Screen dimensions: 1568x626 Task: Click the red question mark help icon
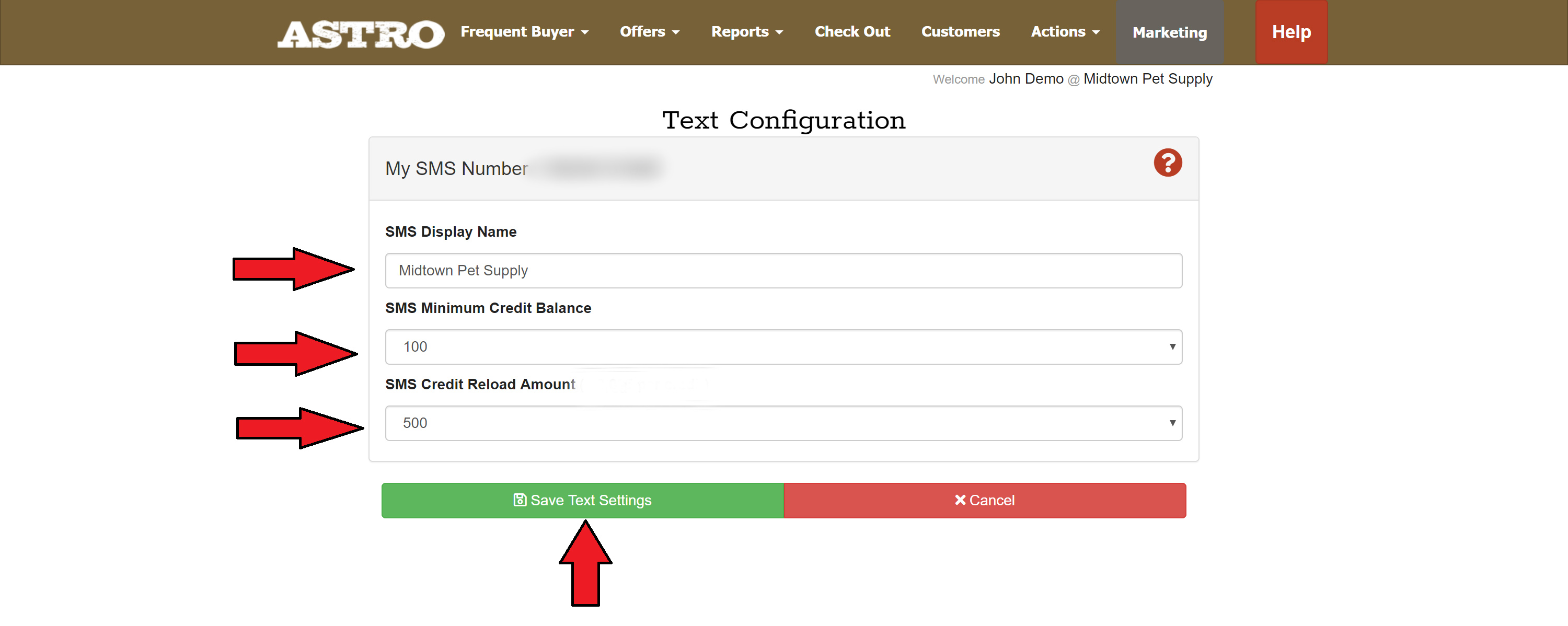point(1167,163)
